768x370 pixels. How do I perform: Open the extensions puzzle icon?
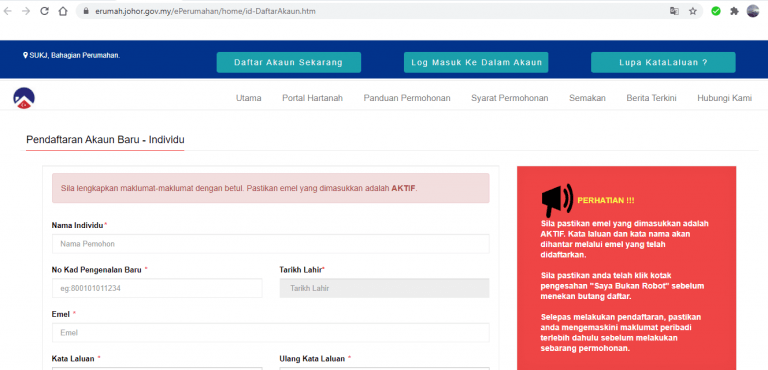click(734, 11)
